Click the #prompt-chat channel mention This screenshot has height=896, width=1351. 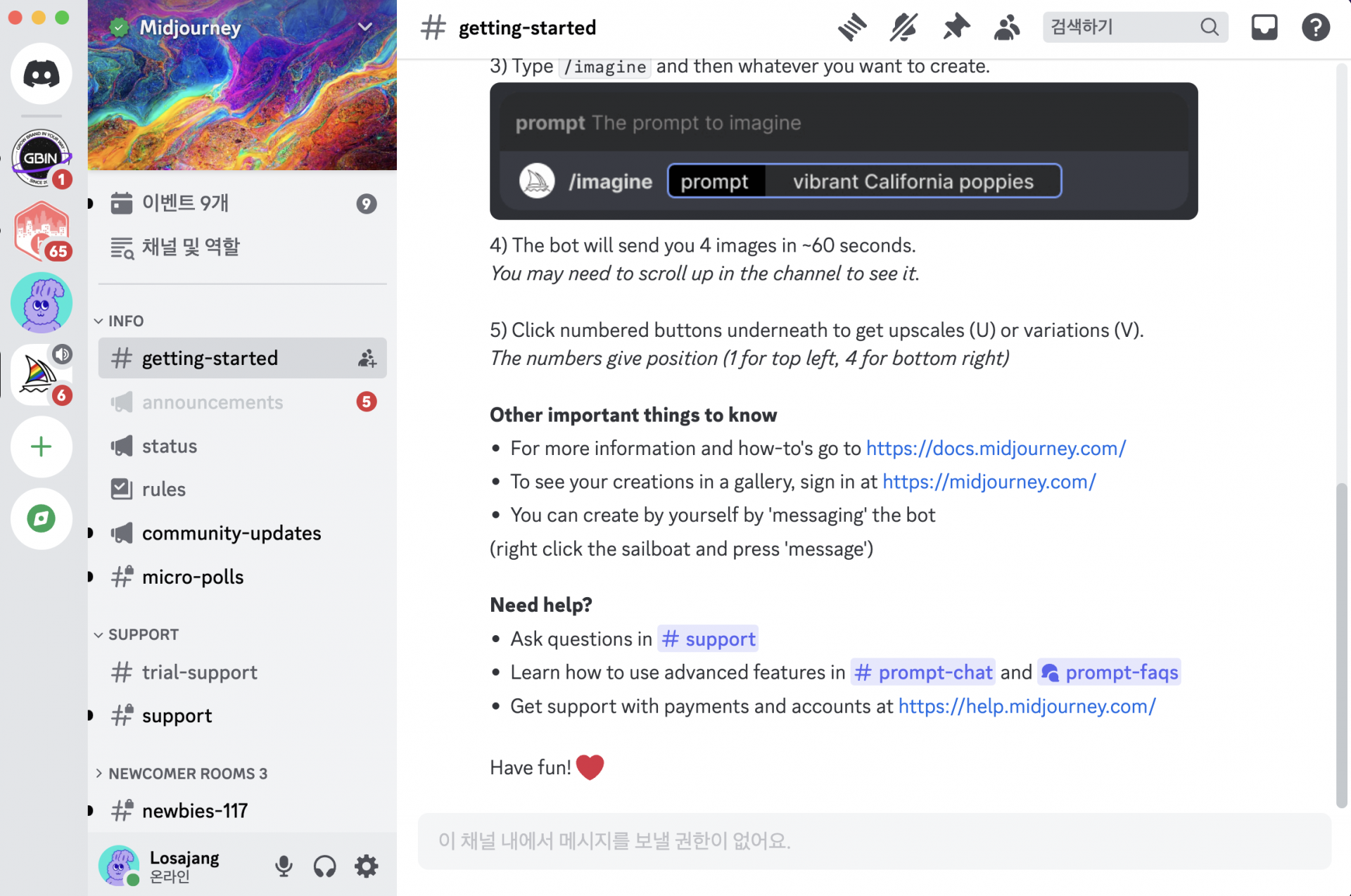click(923, 672)
